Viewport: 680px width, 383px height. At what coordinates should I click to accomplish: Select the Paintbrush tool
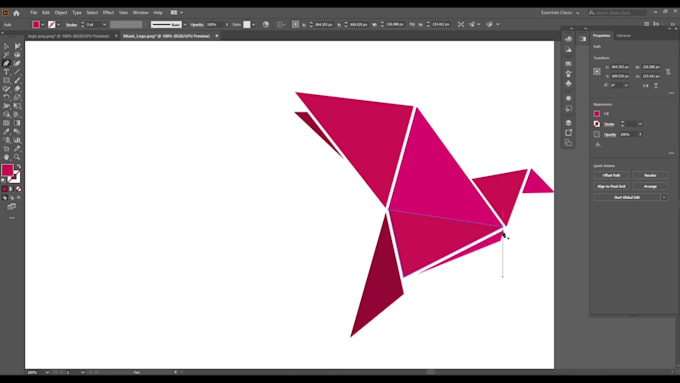[17, 80]
